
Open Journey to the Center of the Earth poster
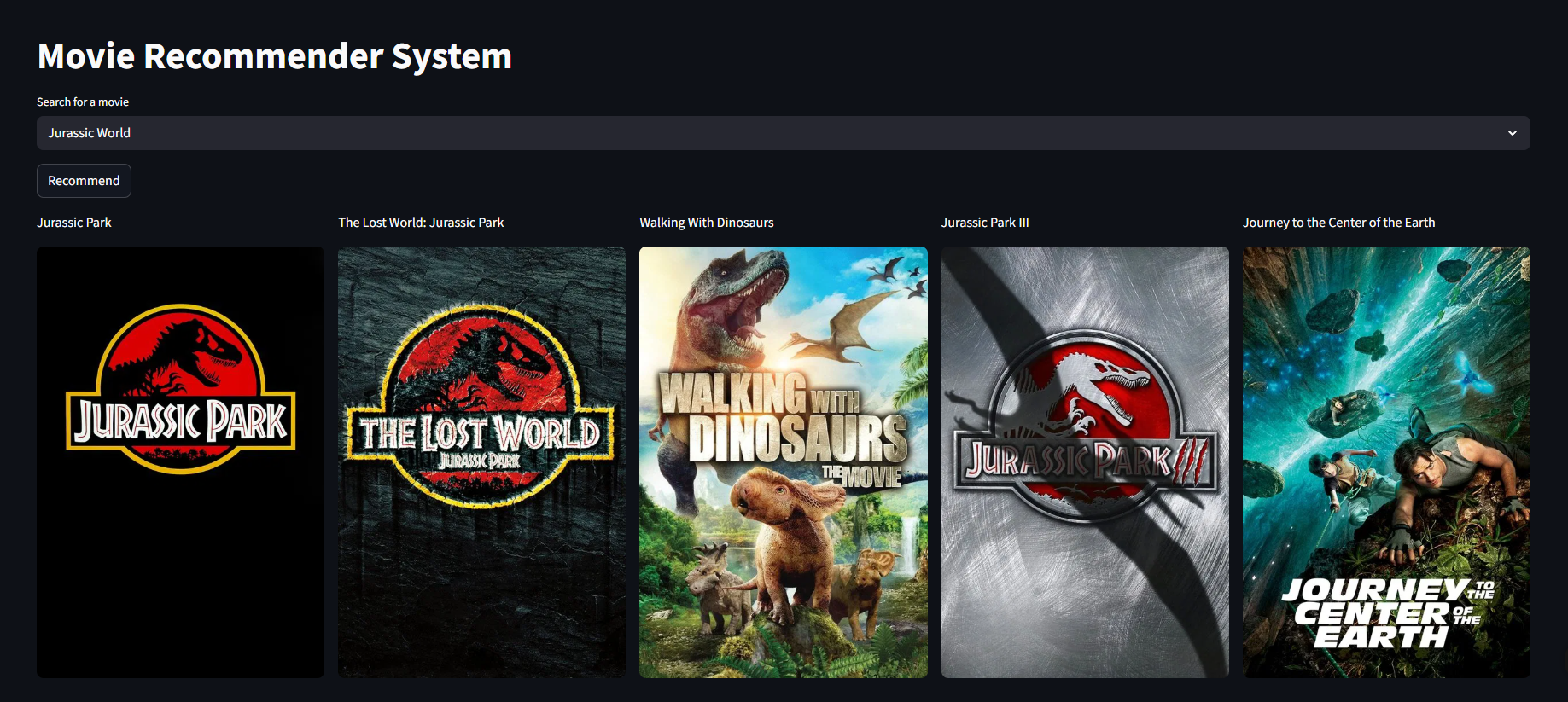(1386, 462)
